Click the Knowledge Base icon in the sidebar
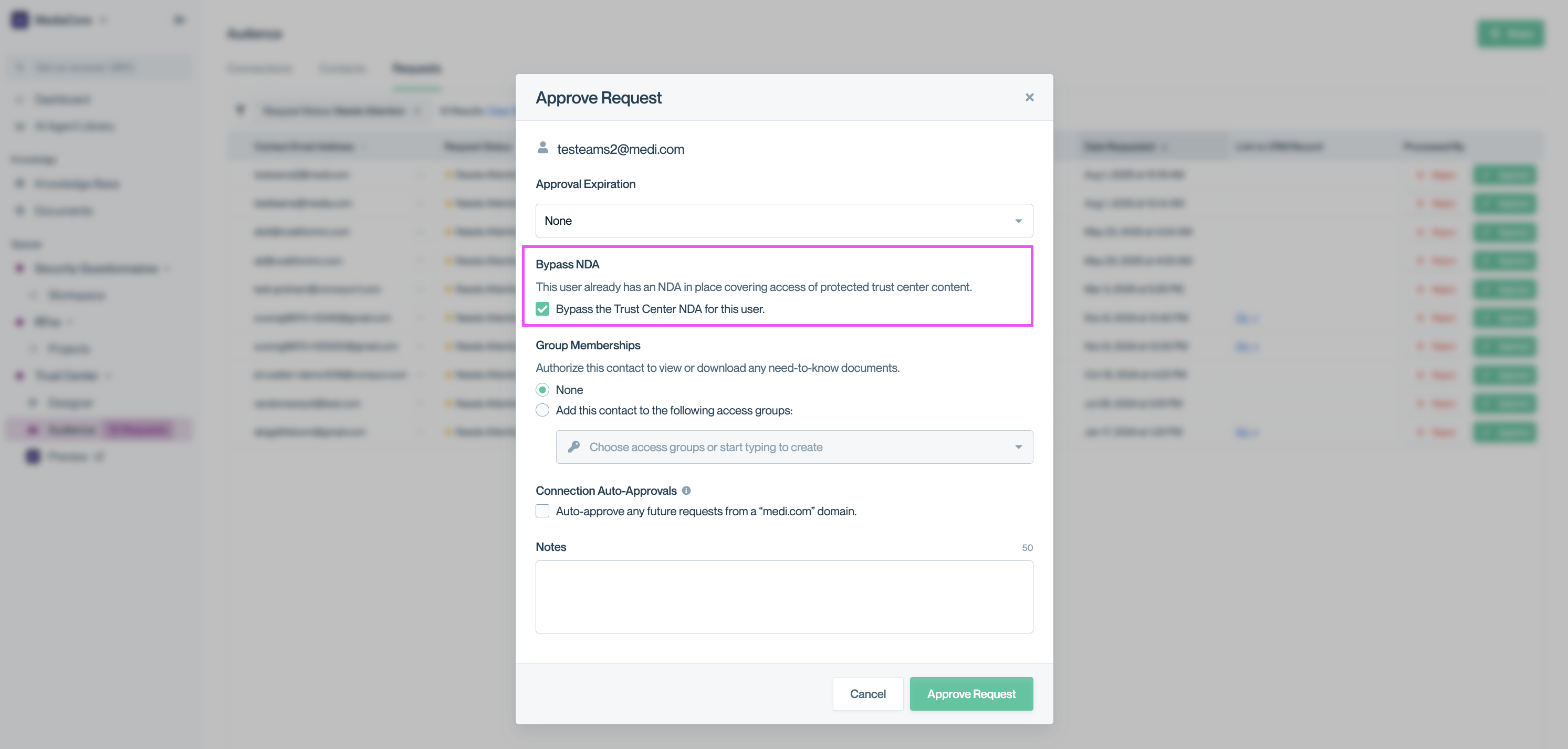The width and height of the screenshot is (1568, 749). tap(20, 183)
